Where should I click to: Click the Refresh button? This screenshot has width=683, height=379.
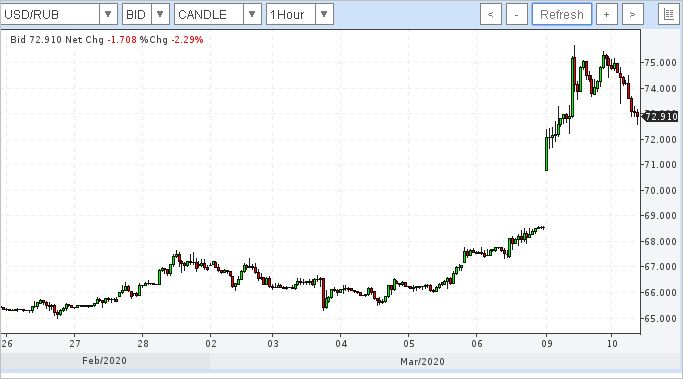pyautogui.click(x=561, y=14)
